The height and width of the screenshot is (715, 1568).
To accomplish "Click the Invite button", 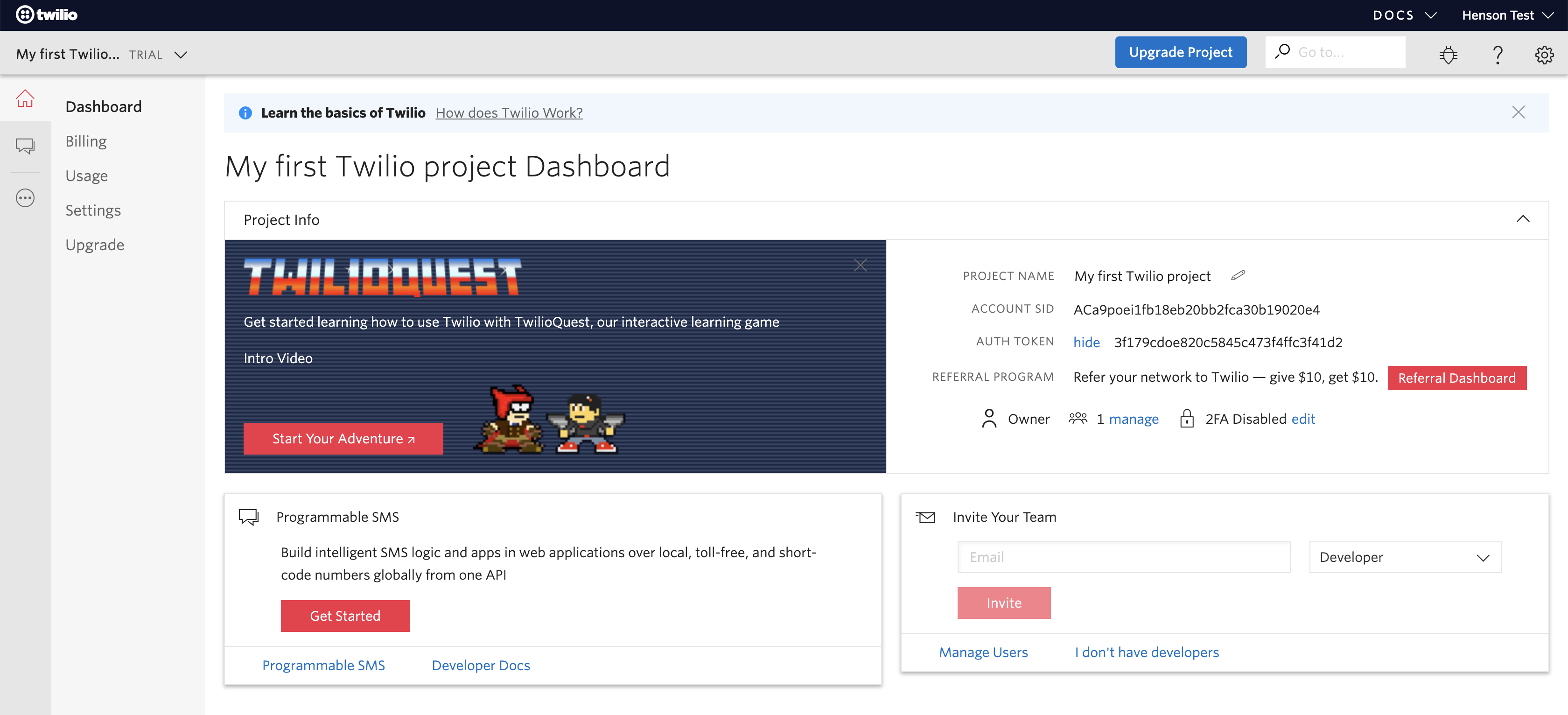I will [1004, 603].
